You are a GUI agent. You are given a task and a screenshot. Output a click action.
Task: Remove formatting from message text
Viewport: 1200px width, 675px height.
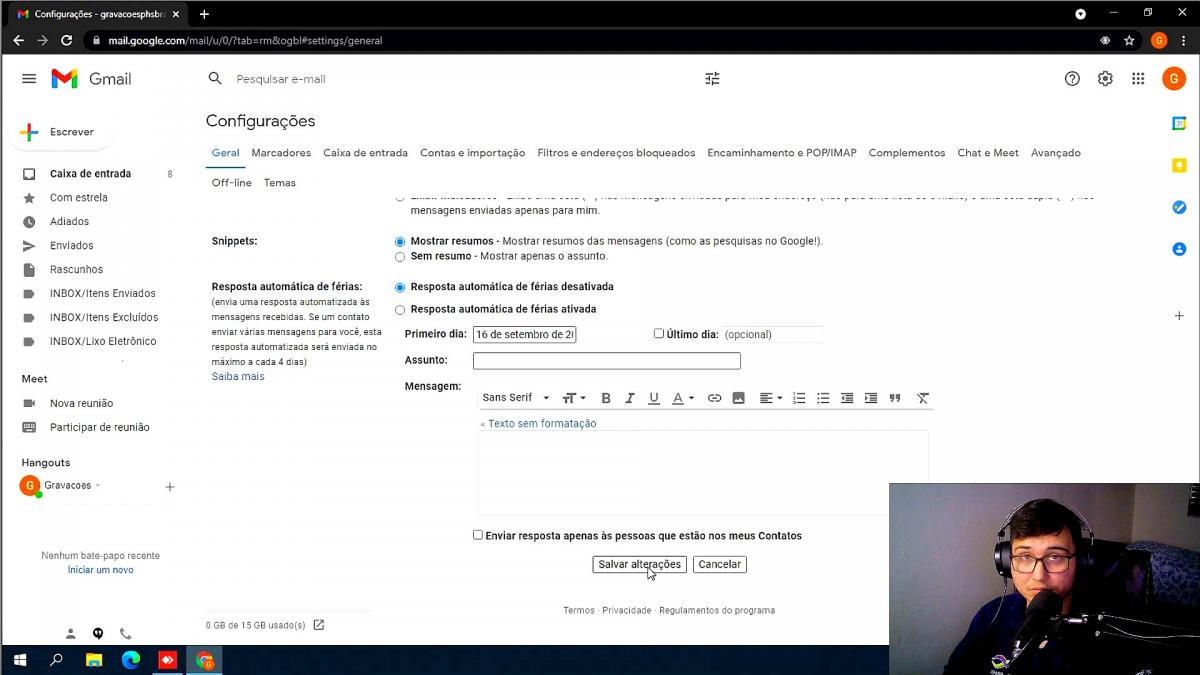(x=923, y=398)
